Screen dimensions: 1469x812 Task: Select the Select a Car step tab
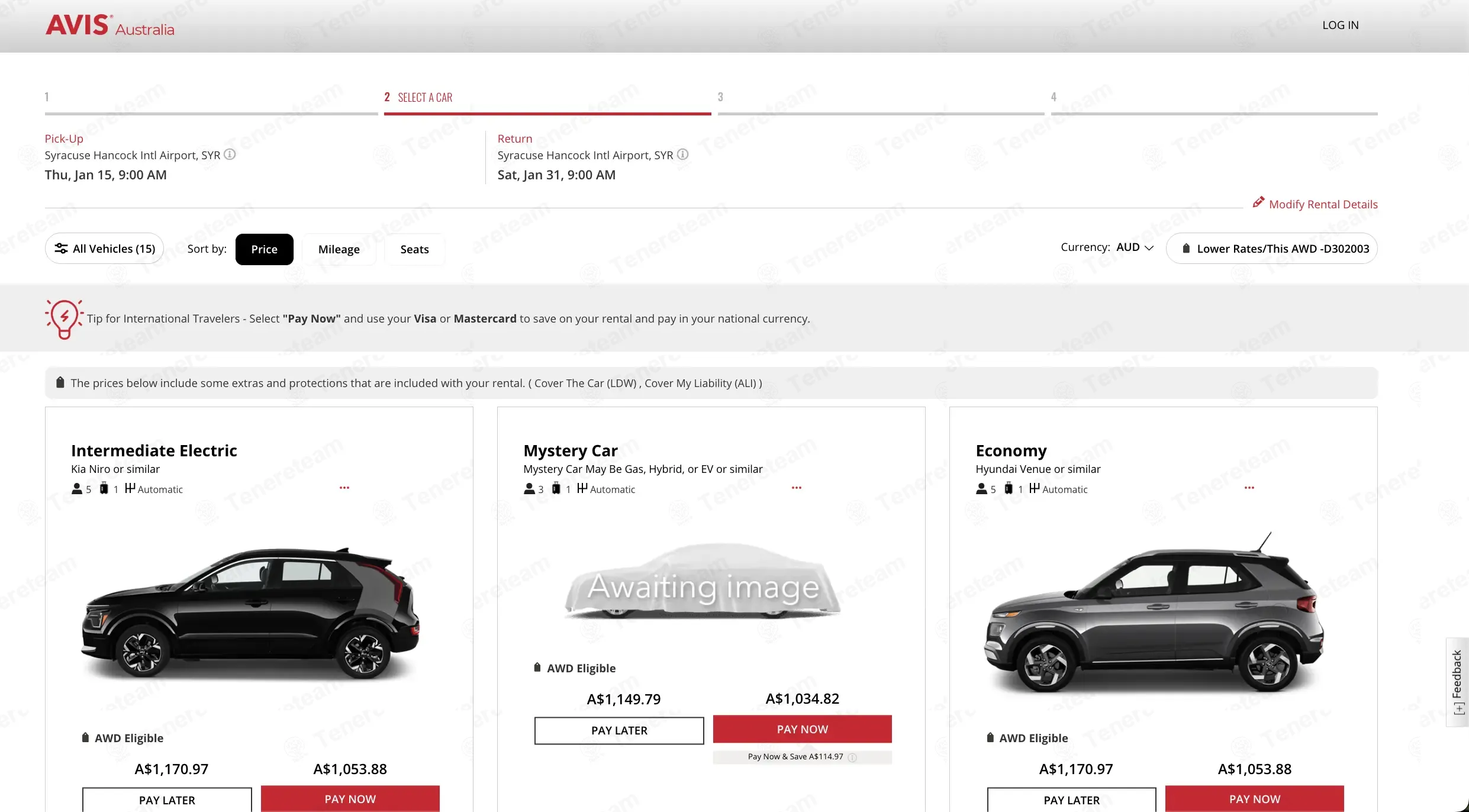(547, 101)
